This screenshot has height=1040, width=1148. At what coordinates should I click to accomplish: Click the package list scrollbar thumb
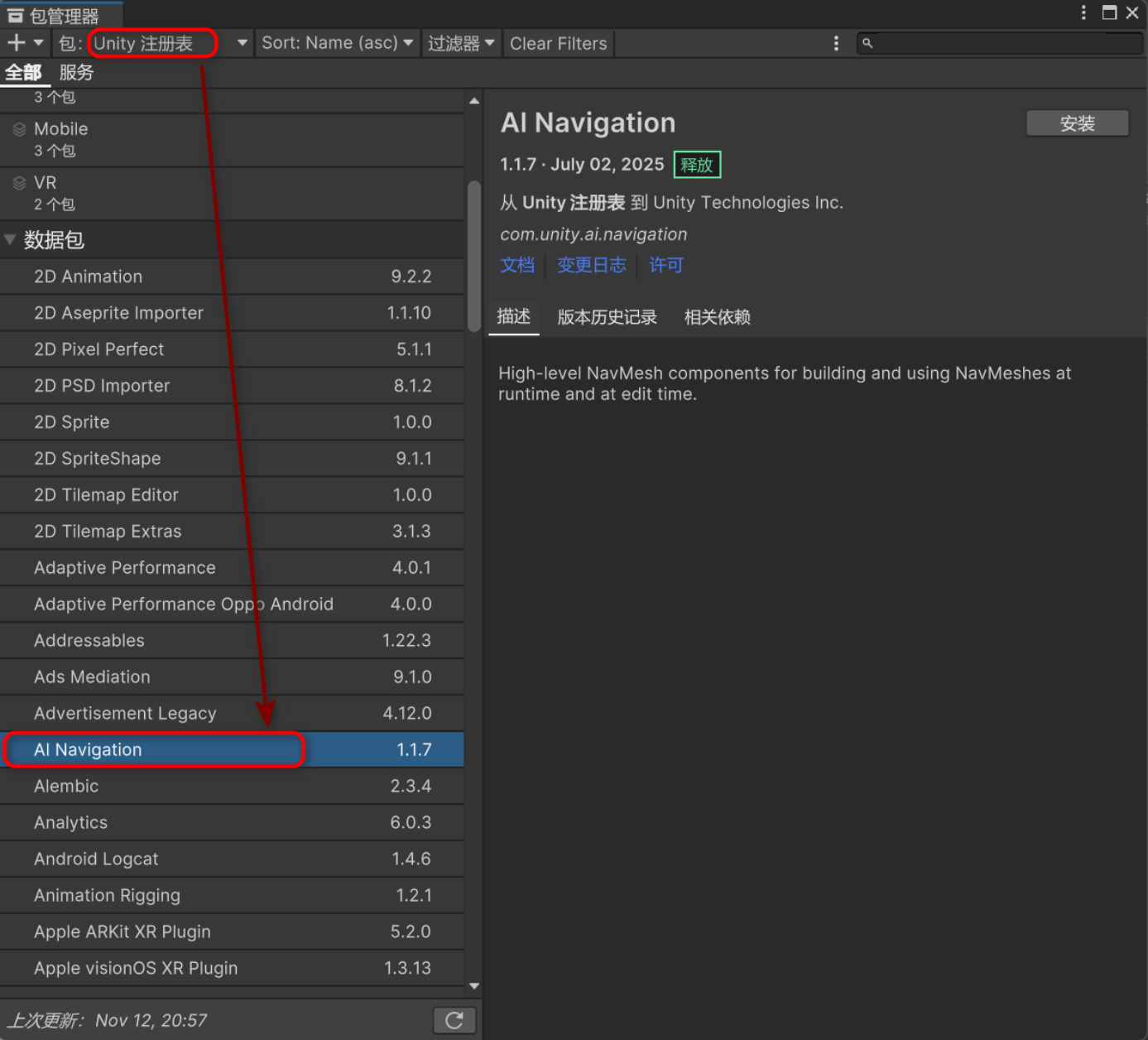click(x=474, y=257)
